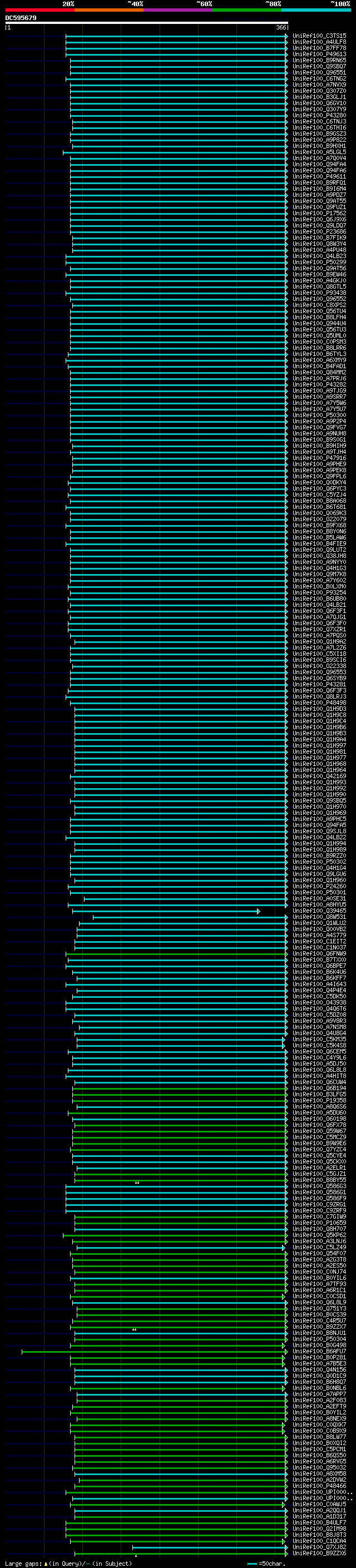Select the UniRef100_A7NVX9 label
Screen dimensions: 356x1568
[x=319, y=85]
